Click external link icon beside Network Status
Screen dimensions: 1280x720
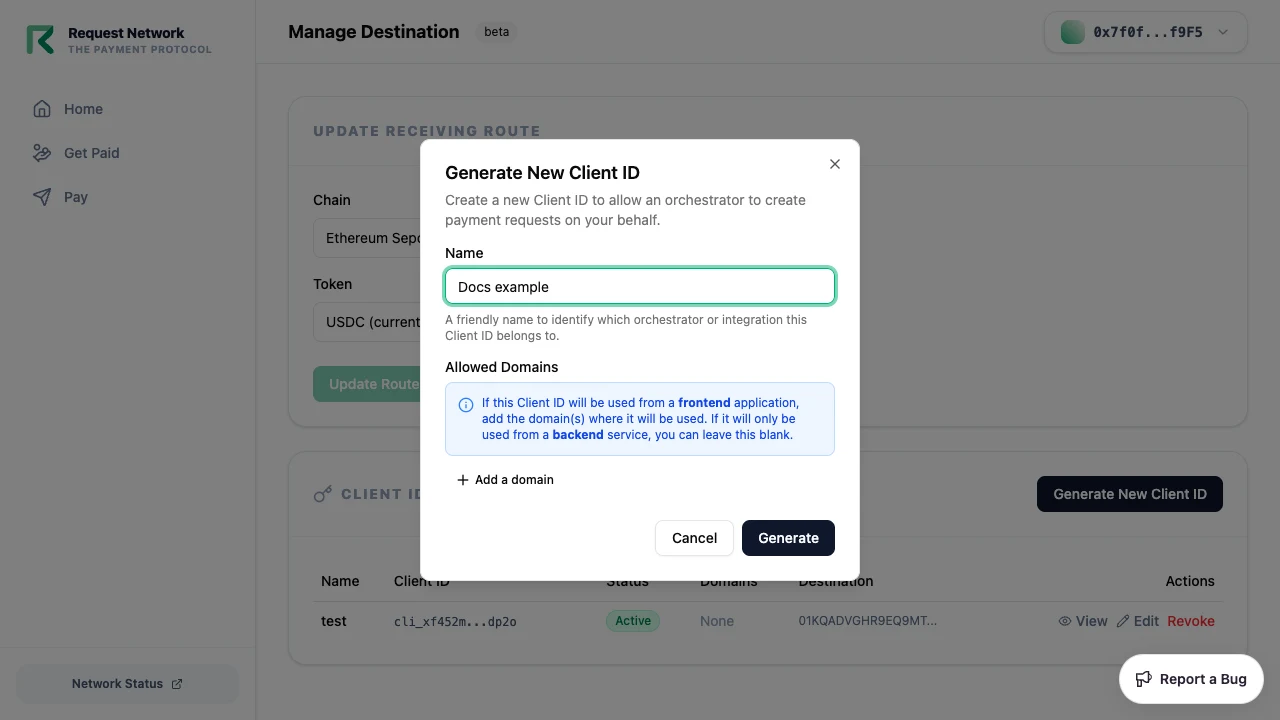coord(177,684)
